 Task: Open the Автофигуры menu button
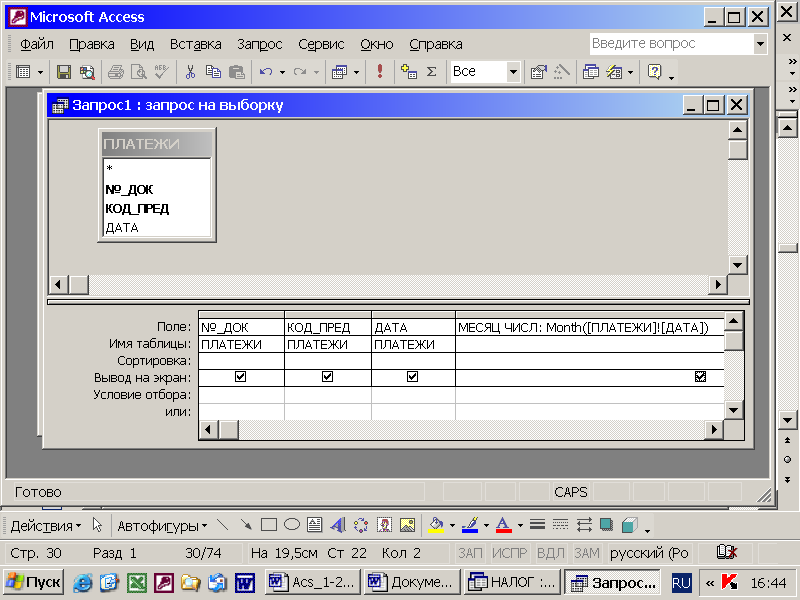[162, 526]
